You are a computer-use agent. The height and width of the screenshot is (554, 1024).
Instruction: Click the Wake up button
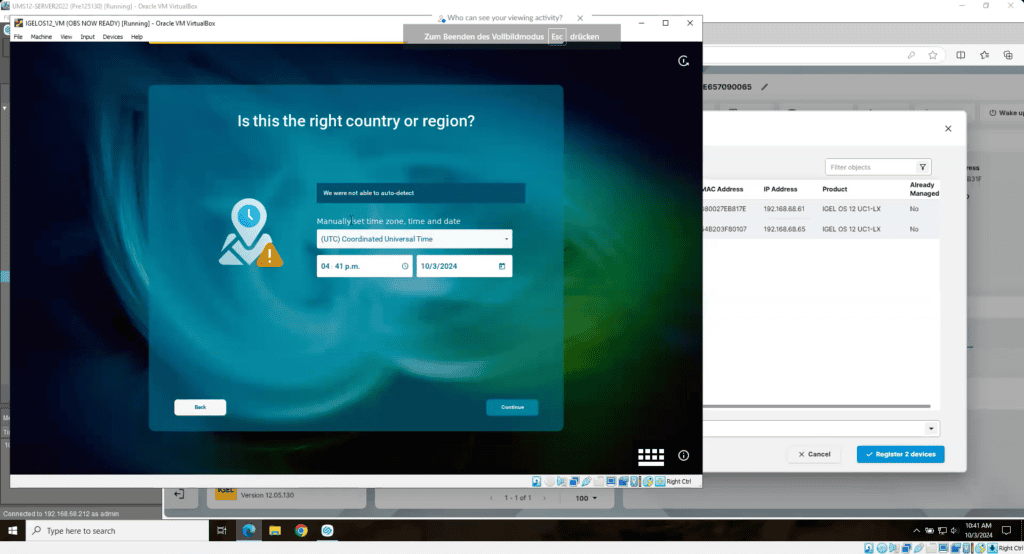tap(1006, 112)
